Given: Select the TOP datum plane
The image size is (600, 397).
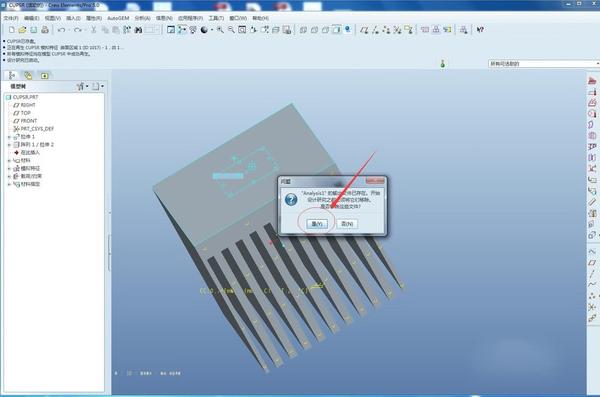Looking at the screenshot, I should (22, 113).
